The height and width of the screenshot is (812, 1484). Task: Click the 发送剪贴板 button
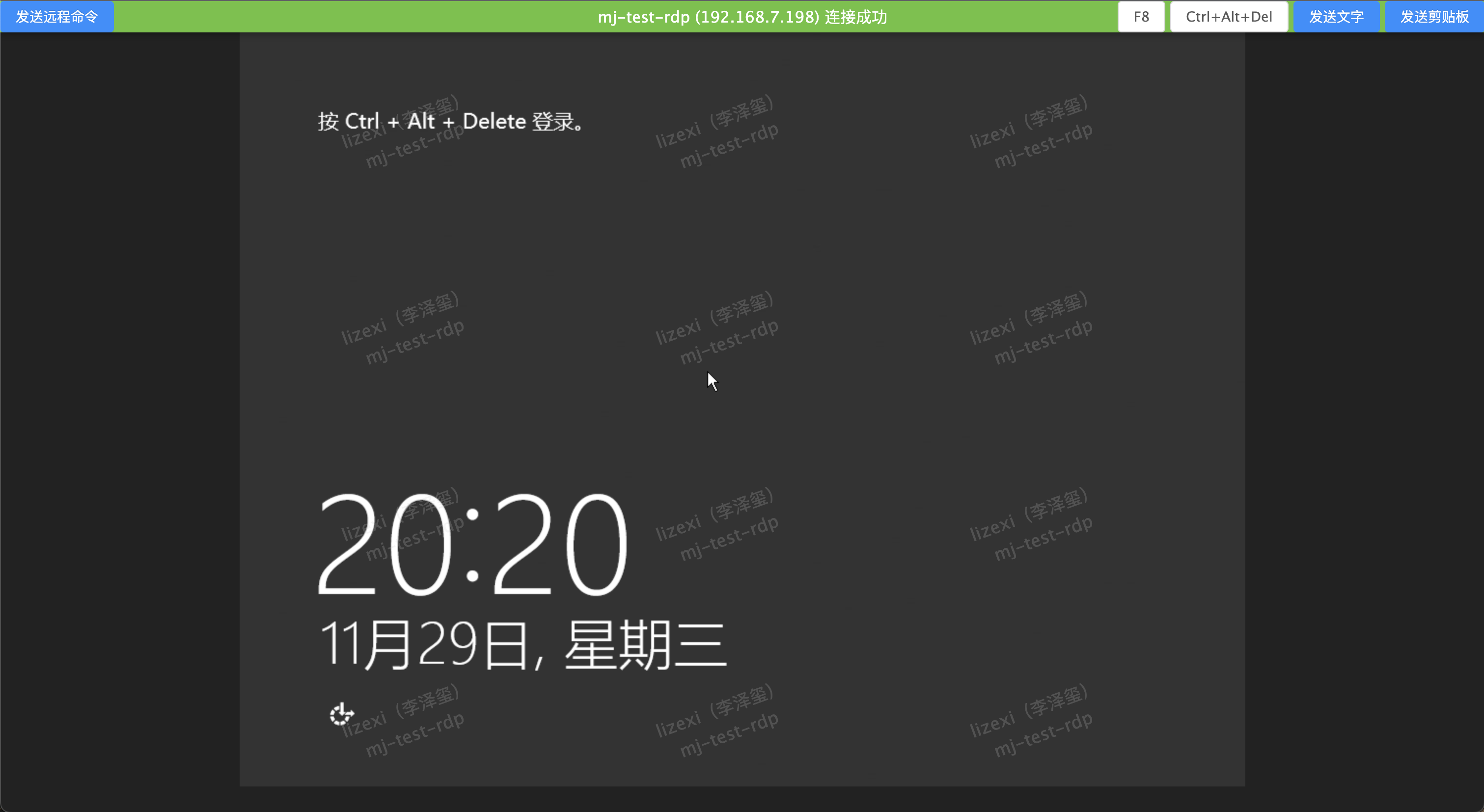[1434, 17]
